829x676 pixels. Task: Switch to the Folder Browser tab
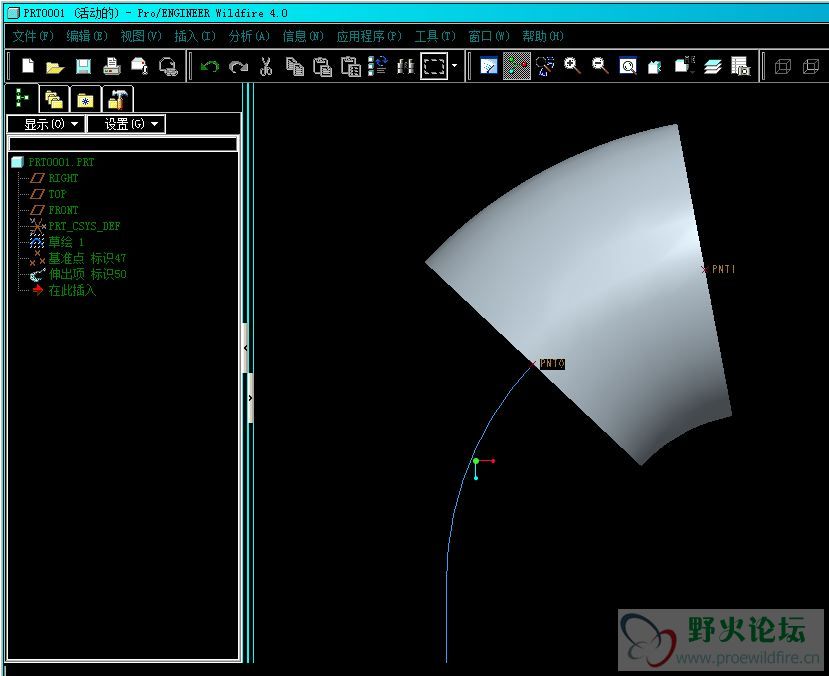[53, 99]
